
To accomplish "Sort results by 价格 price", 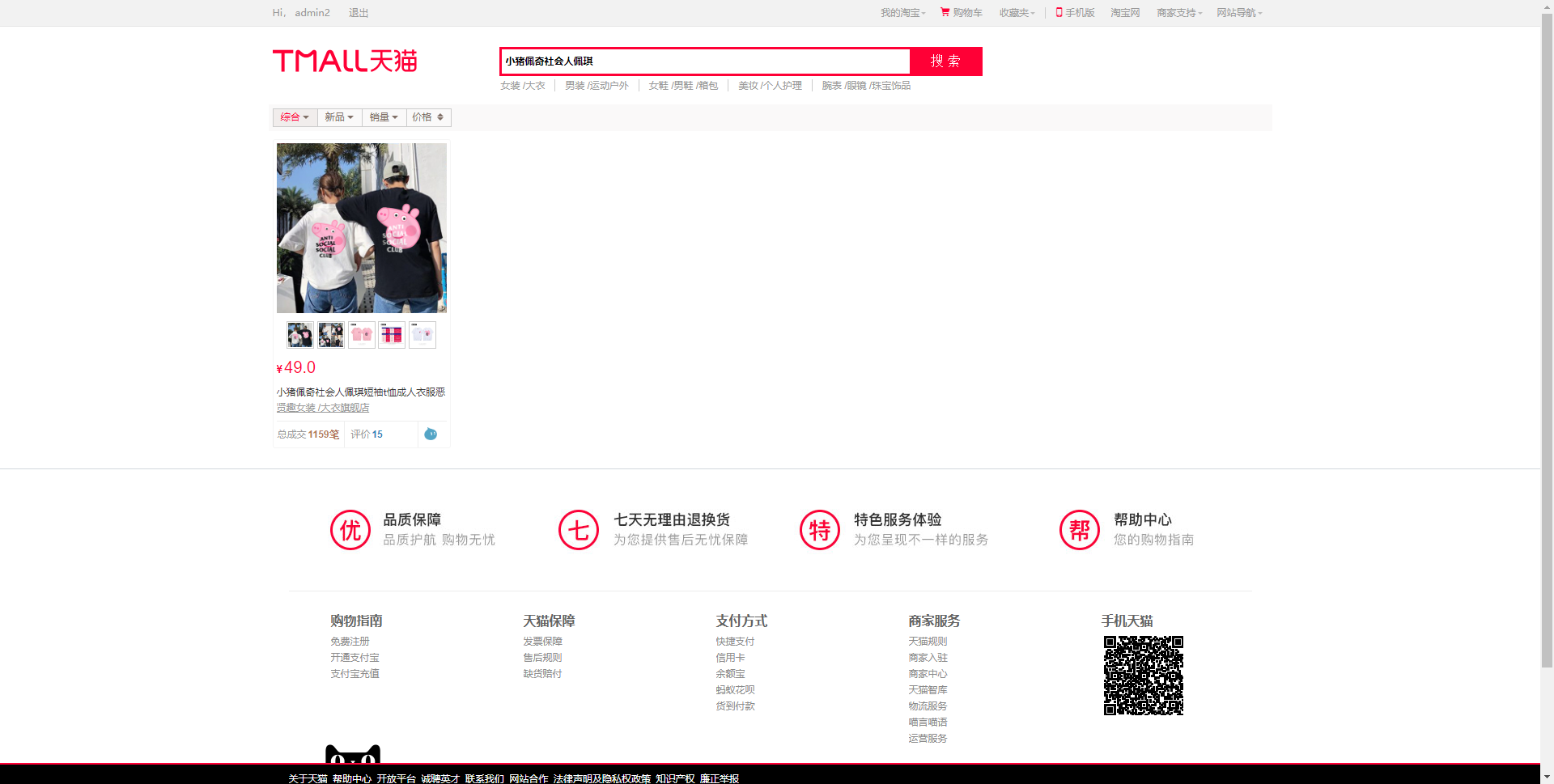I will 428,117.
